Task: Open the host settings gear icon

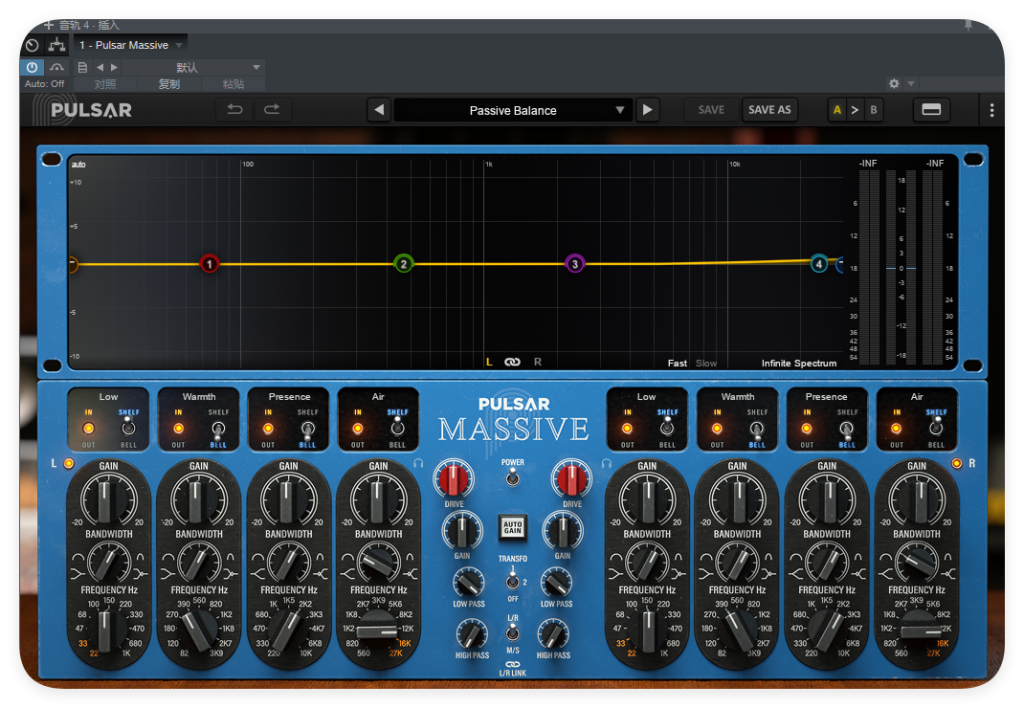Action: coord(894,84)
